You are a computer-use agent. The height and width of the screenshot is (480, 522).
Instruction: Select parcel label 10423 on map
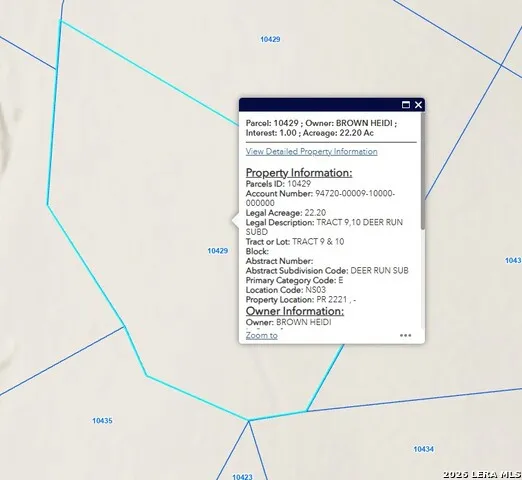(242, 477)
